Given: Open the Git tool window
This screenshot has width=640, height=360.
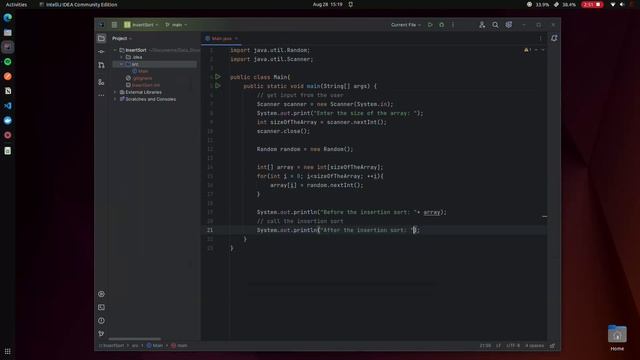Looking at the screenshot, I should [x=101, y=334].
